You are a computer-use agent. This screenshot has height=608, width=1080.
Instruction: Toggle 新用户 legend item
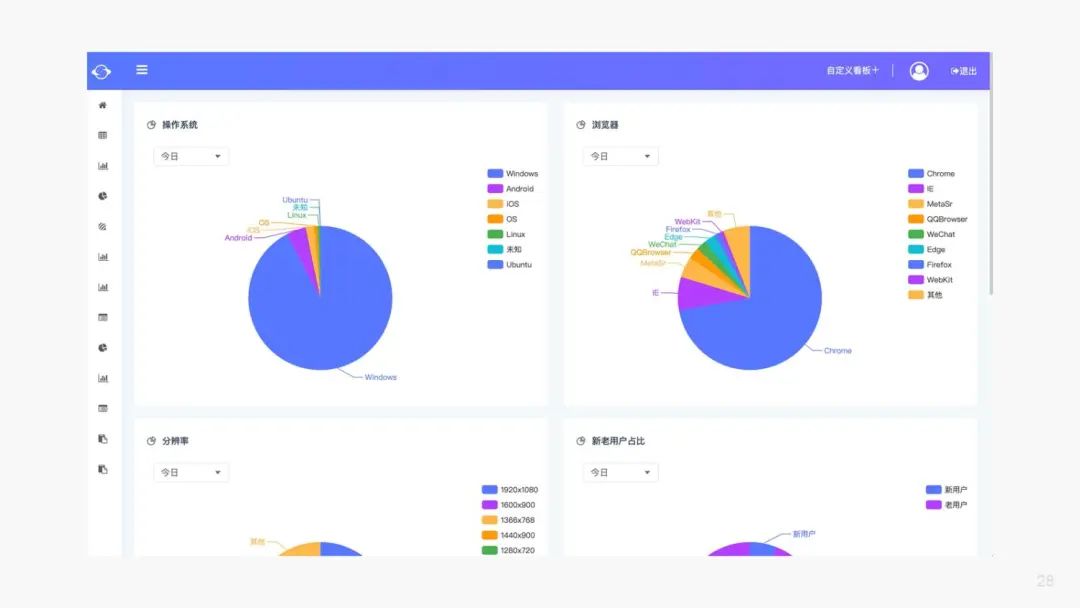[946, 490]
